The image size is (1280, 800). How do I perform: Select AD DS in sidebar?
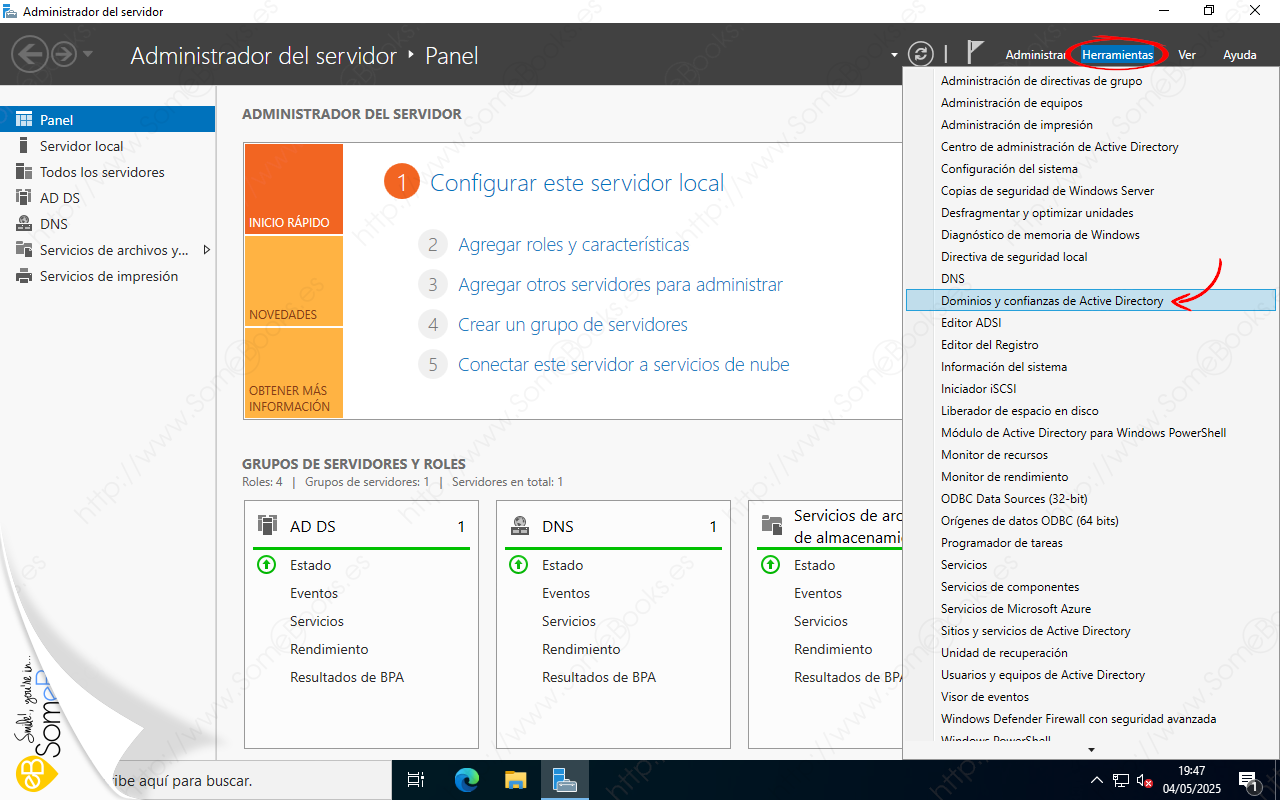[59, 198]
